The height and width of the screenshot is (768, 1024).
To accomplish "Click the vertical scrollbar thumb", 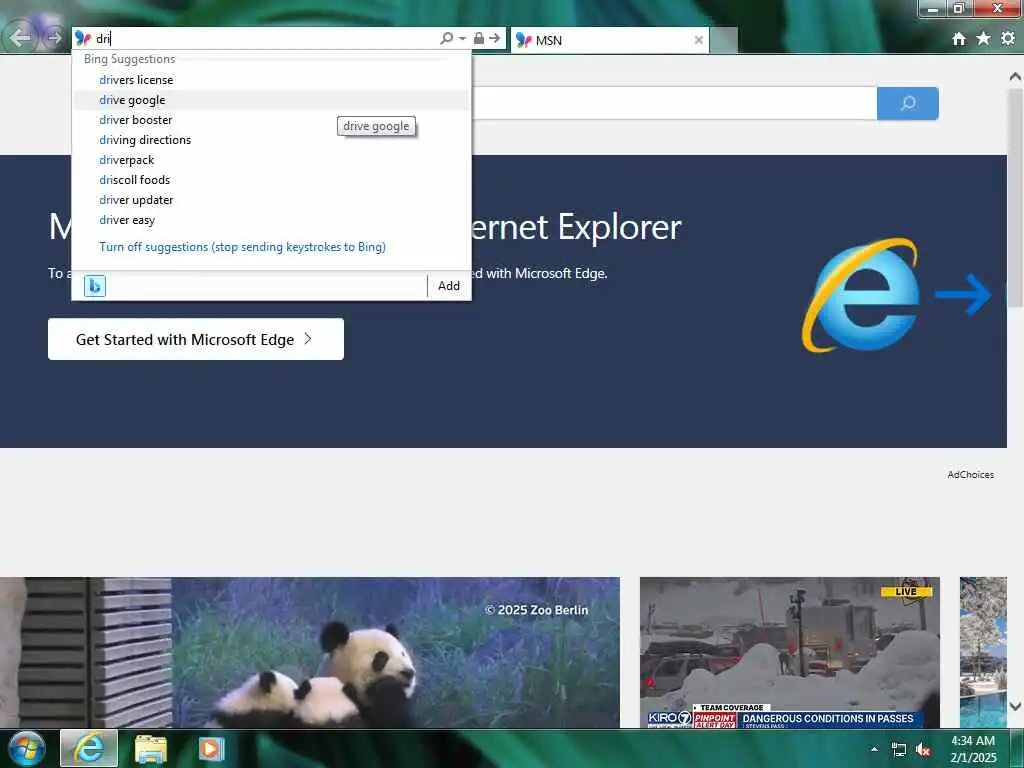I will (x=1015, y=198).
